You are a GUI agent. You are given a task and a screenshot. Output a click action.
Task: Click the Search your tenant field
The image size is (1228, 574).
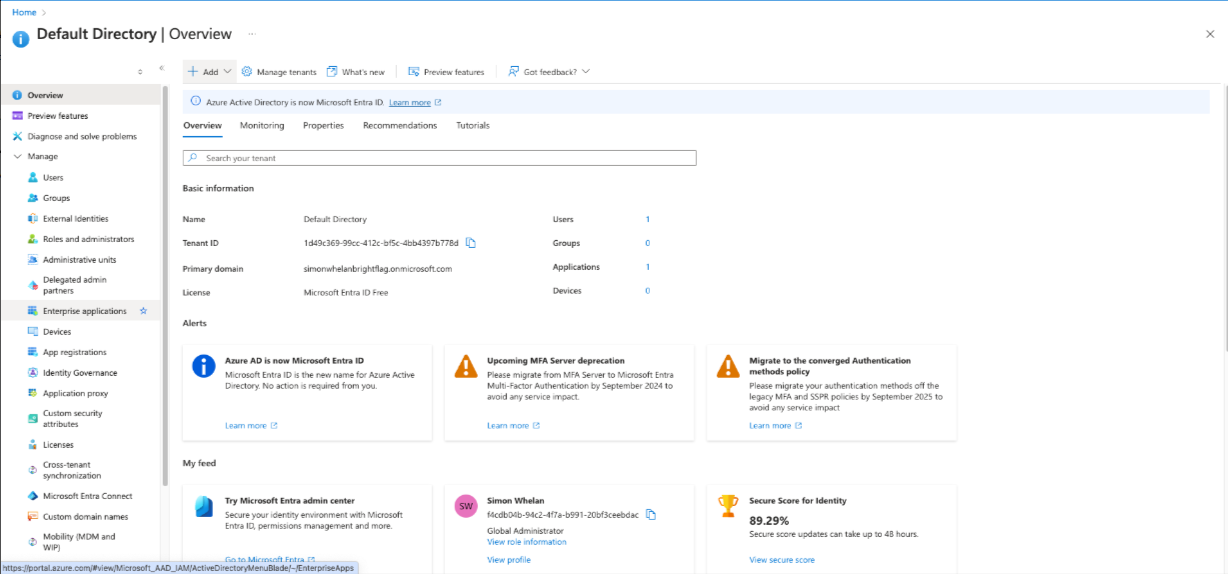click(x=440, y=158)
